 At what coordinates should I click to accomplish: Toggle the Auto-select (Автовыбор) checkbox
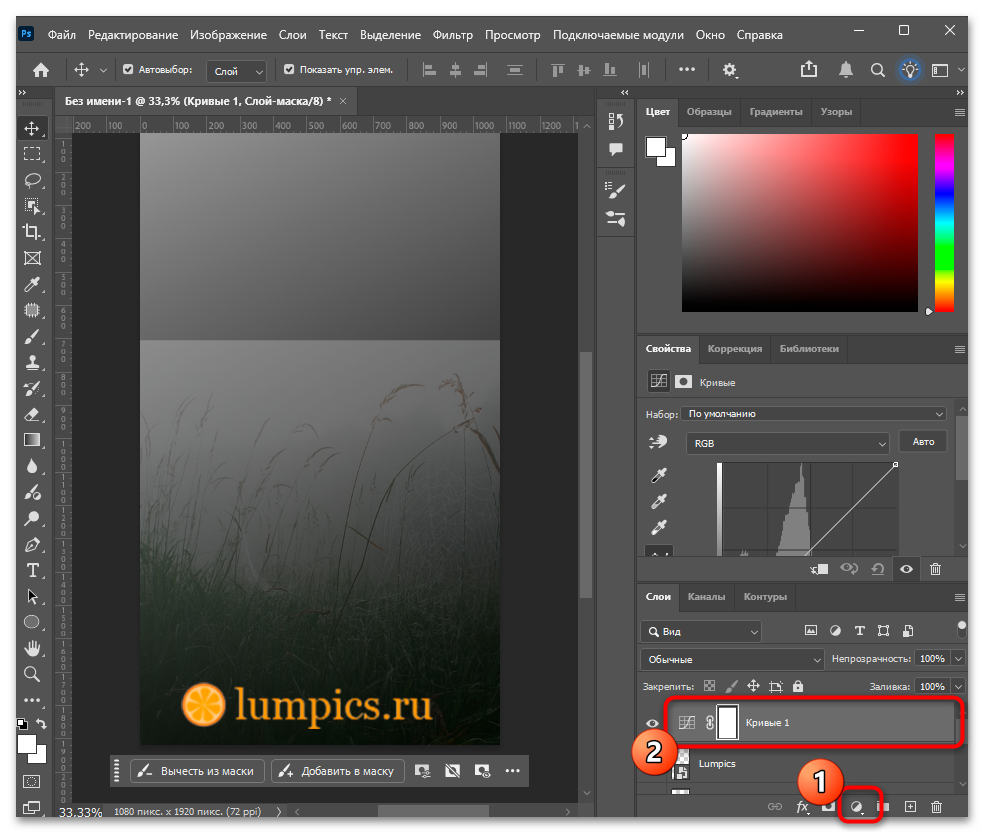point(128,70)
